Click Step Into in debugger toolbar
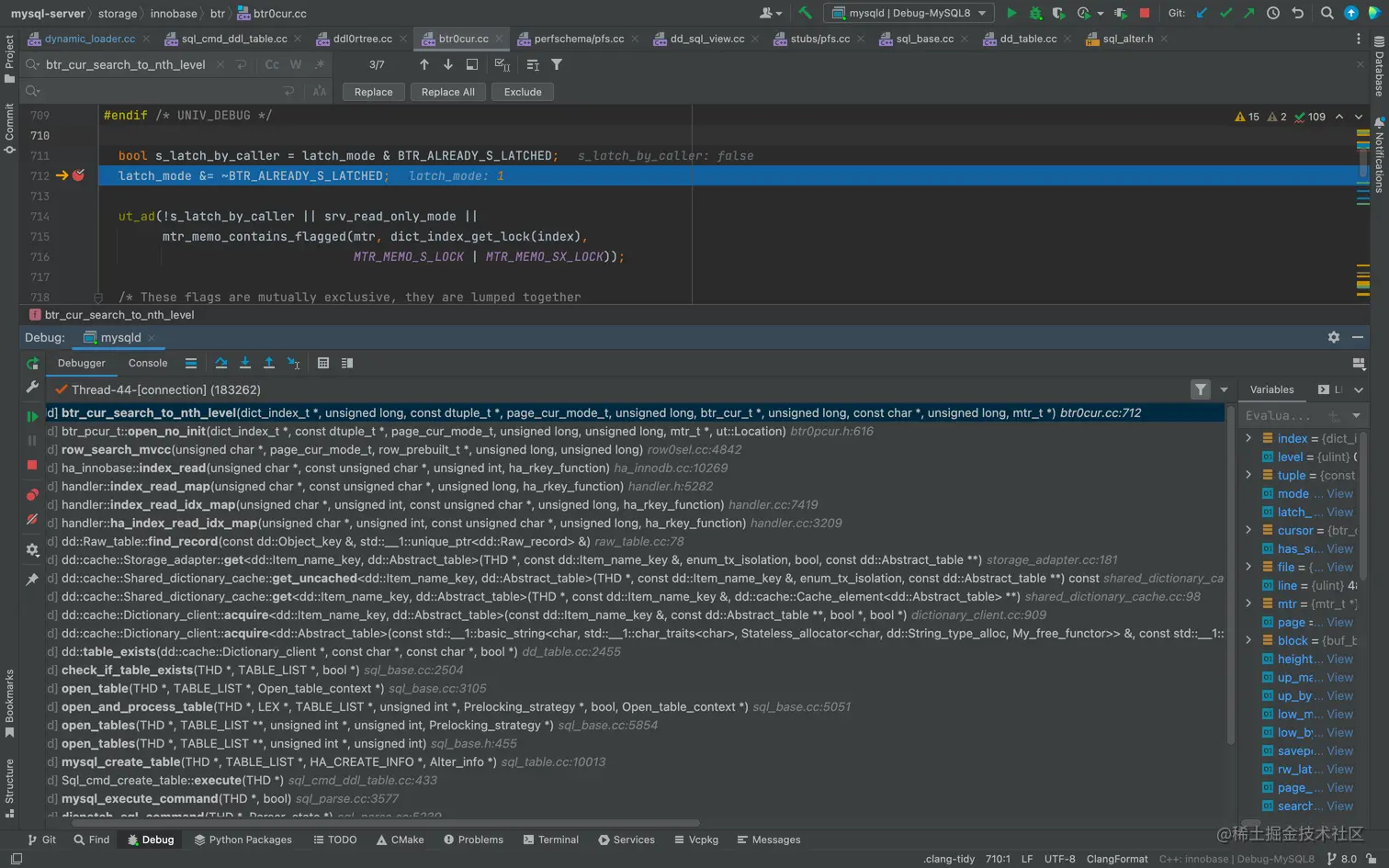The image size is (1389, 868). pyautogui.click(x=244, y=363)
